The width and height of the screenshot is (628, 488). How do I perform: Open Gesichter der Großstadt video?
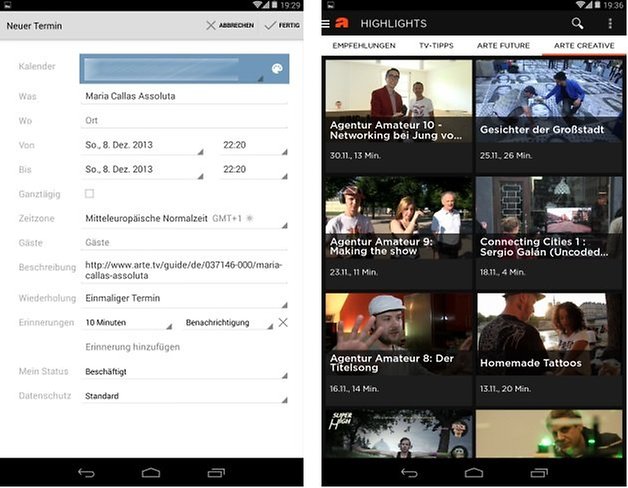pos(549,116)
